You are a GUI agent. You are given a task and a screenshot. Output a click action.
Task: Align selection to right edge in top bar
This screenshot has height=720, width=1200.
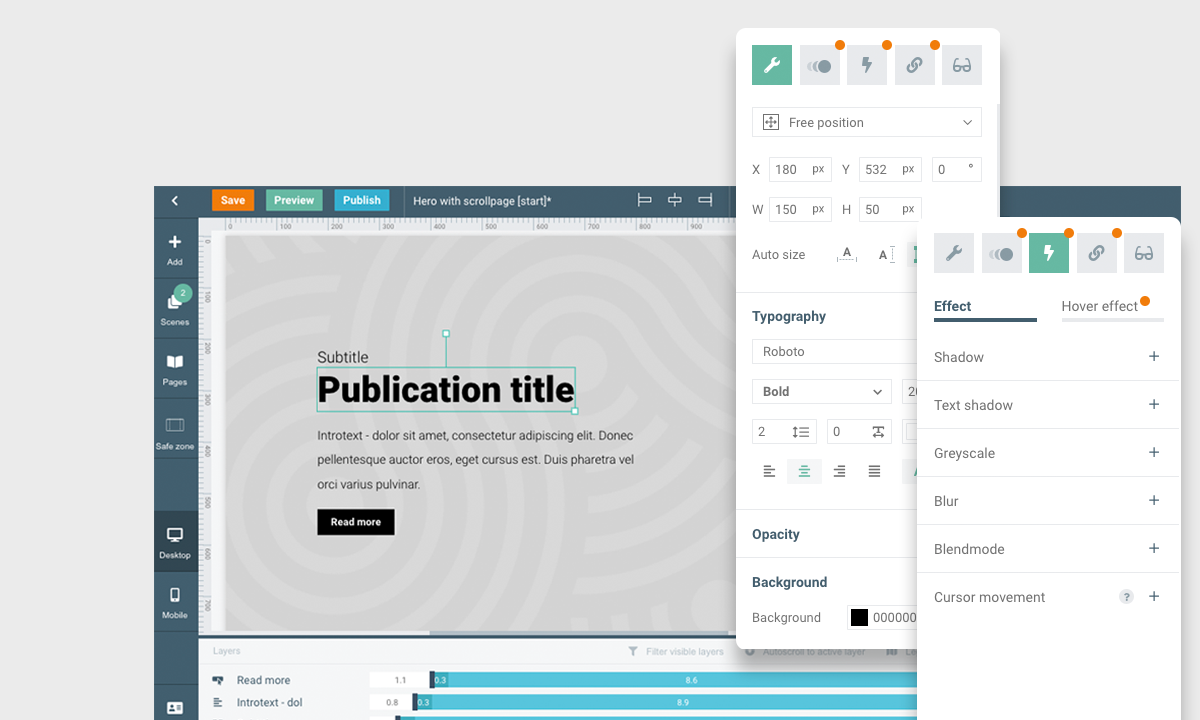click(x=705, y=200)
